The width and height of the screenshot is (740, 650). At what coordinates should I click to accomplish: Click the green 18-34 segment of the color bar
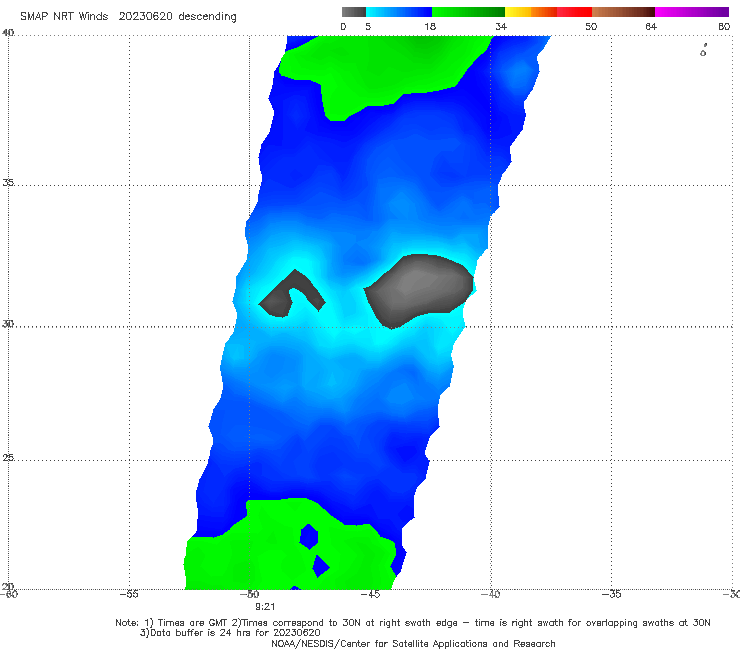[468, 12]
